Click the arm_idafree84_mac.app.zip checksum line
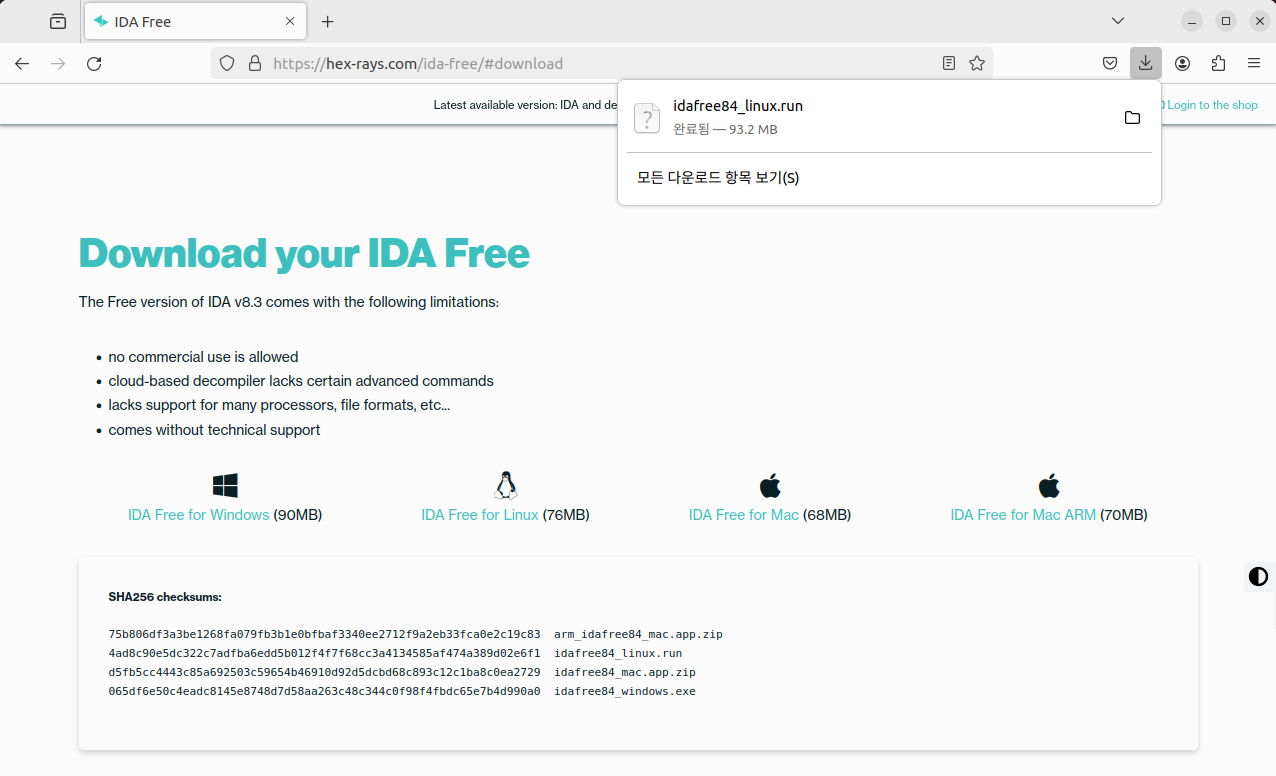1276x776 pixels. (415, 634)
